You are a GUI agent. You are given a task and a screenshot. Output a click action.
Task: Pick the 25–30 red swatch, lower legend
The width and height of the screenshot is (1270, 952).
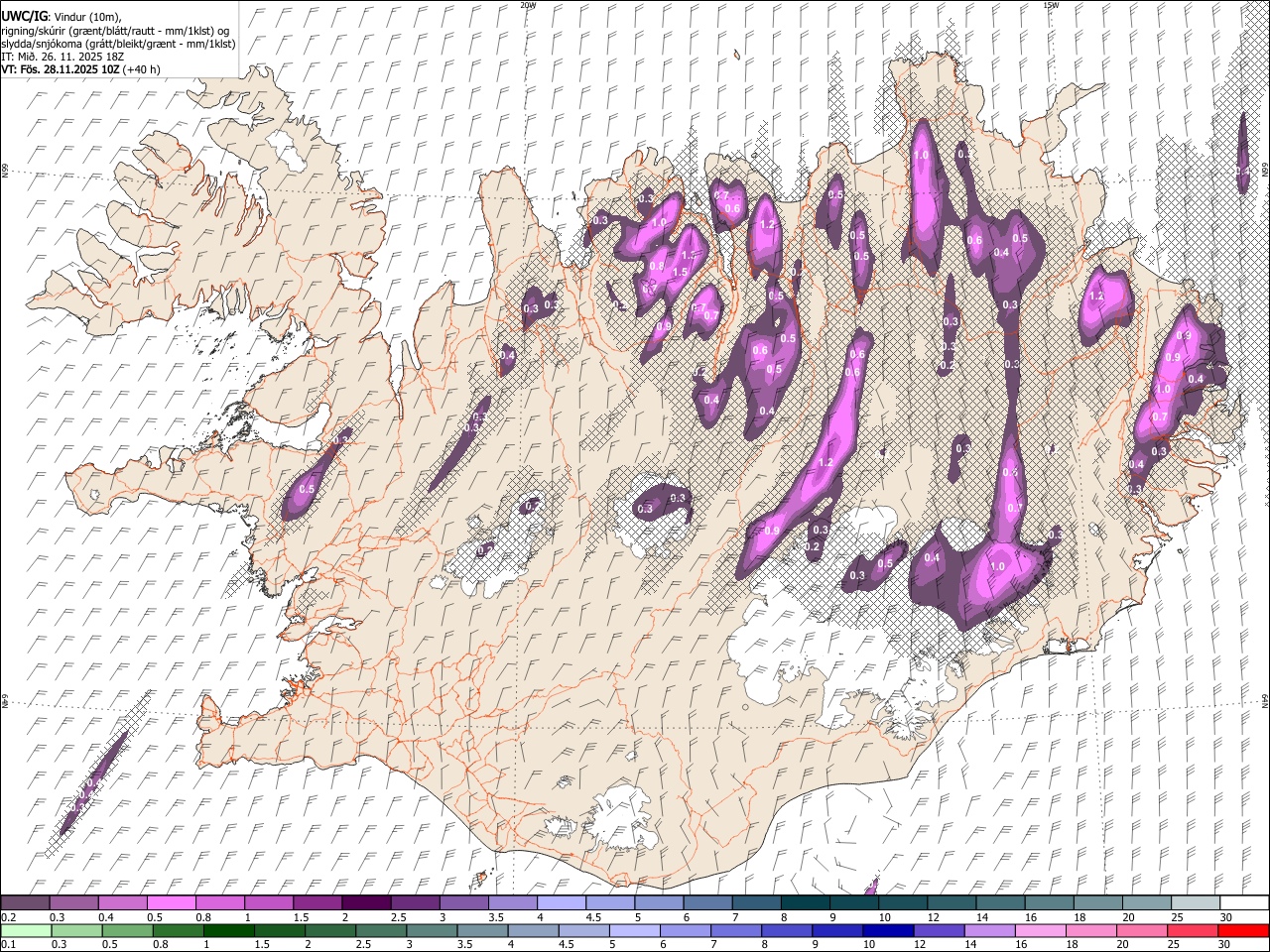[x=1193, y=930]
